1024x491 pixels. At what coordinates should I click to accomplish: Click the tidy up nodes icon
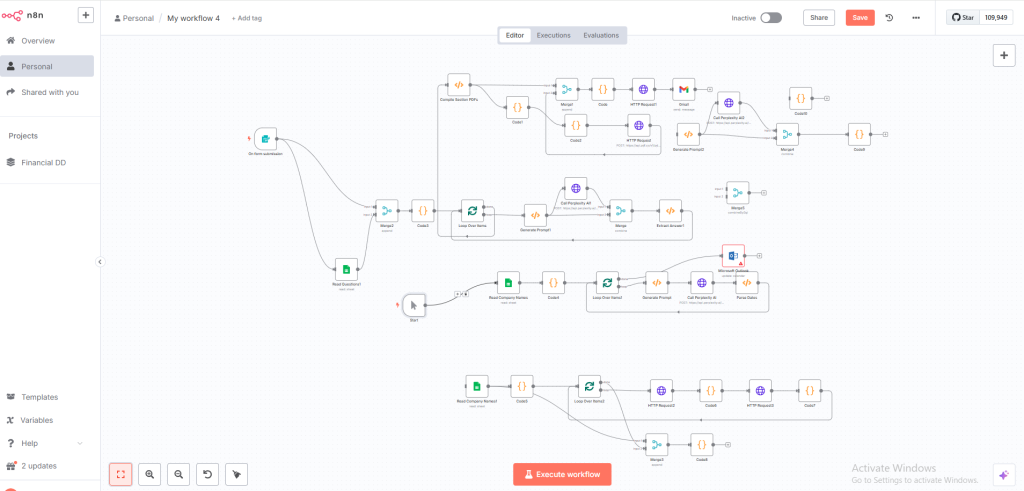236,474
